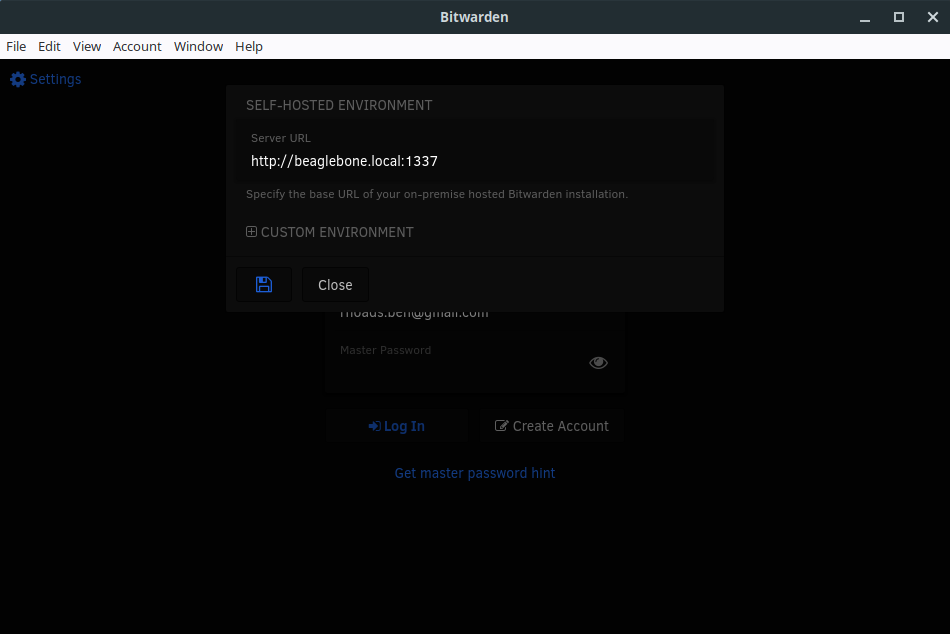Open the Account menu

(137, 47)
